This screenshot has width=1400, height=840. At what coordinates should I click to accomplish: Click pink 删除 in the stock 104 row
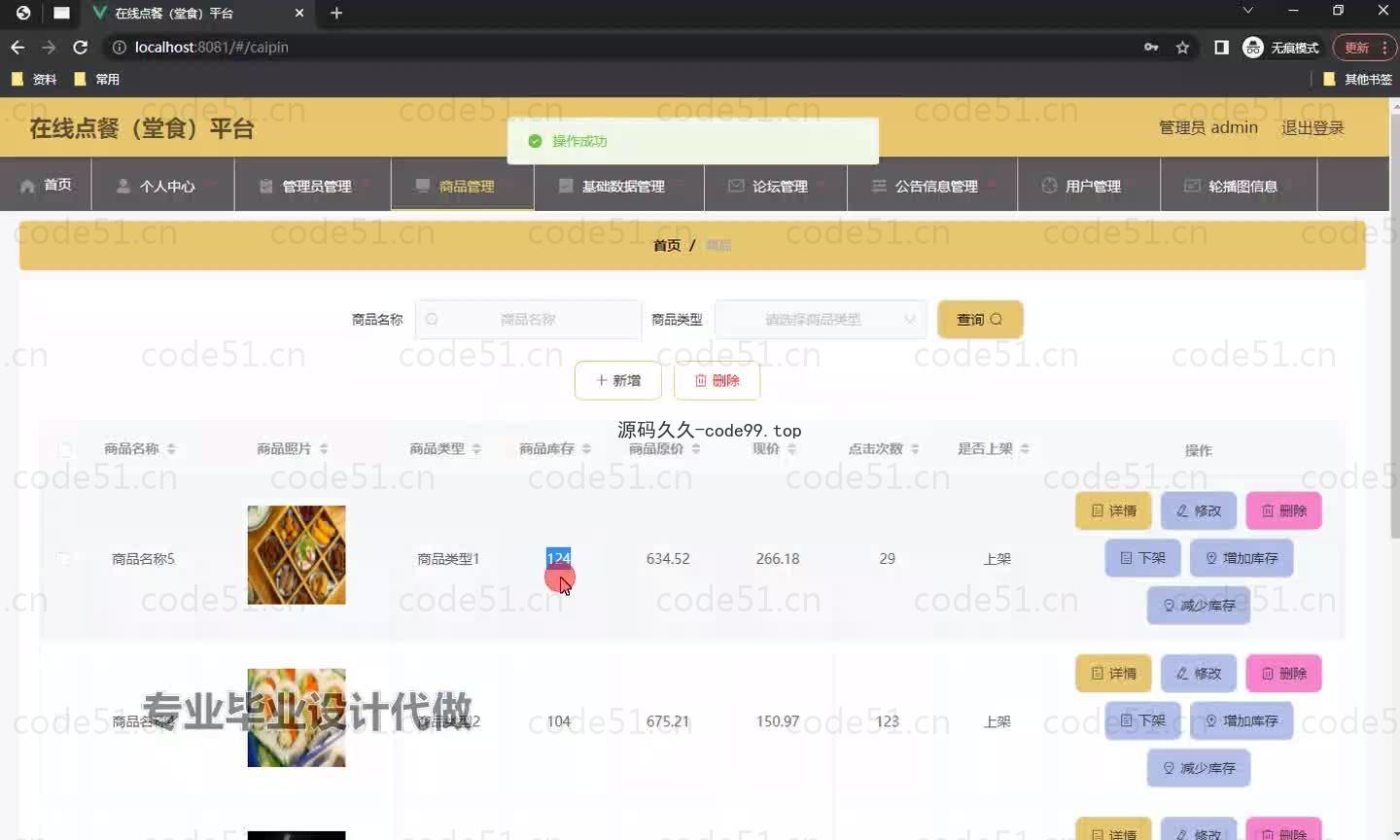click(1283, 673)
